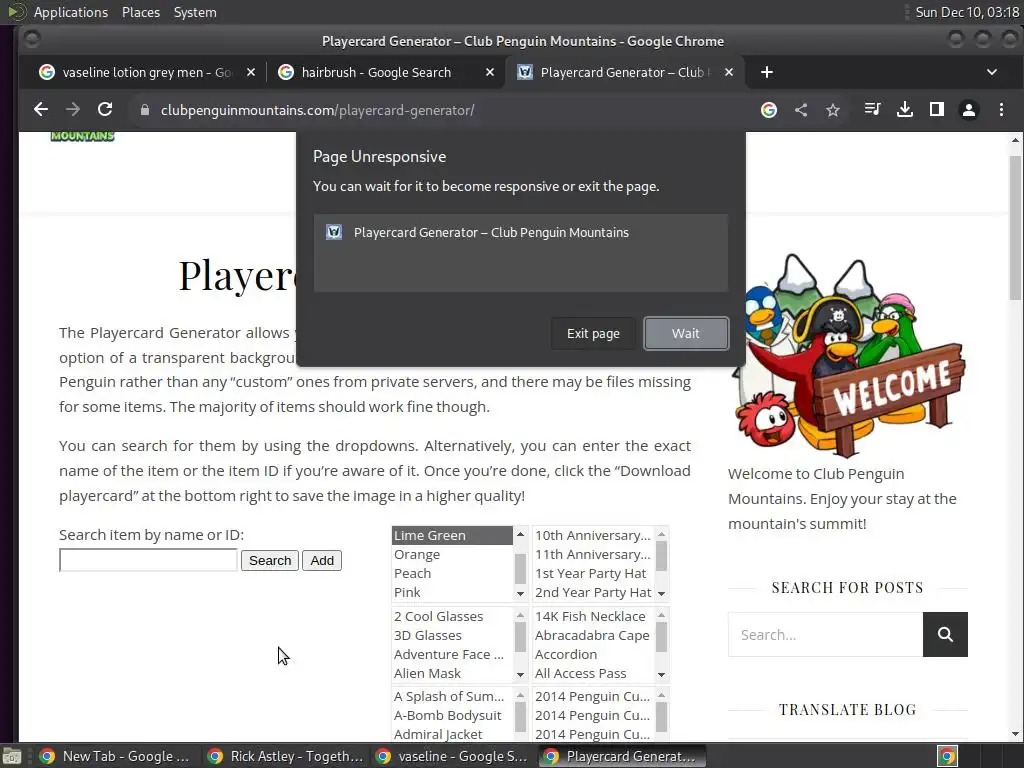
Task: Select A-Bomb Bodysuit in body list
Action: 453,715
